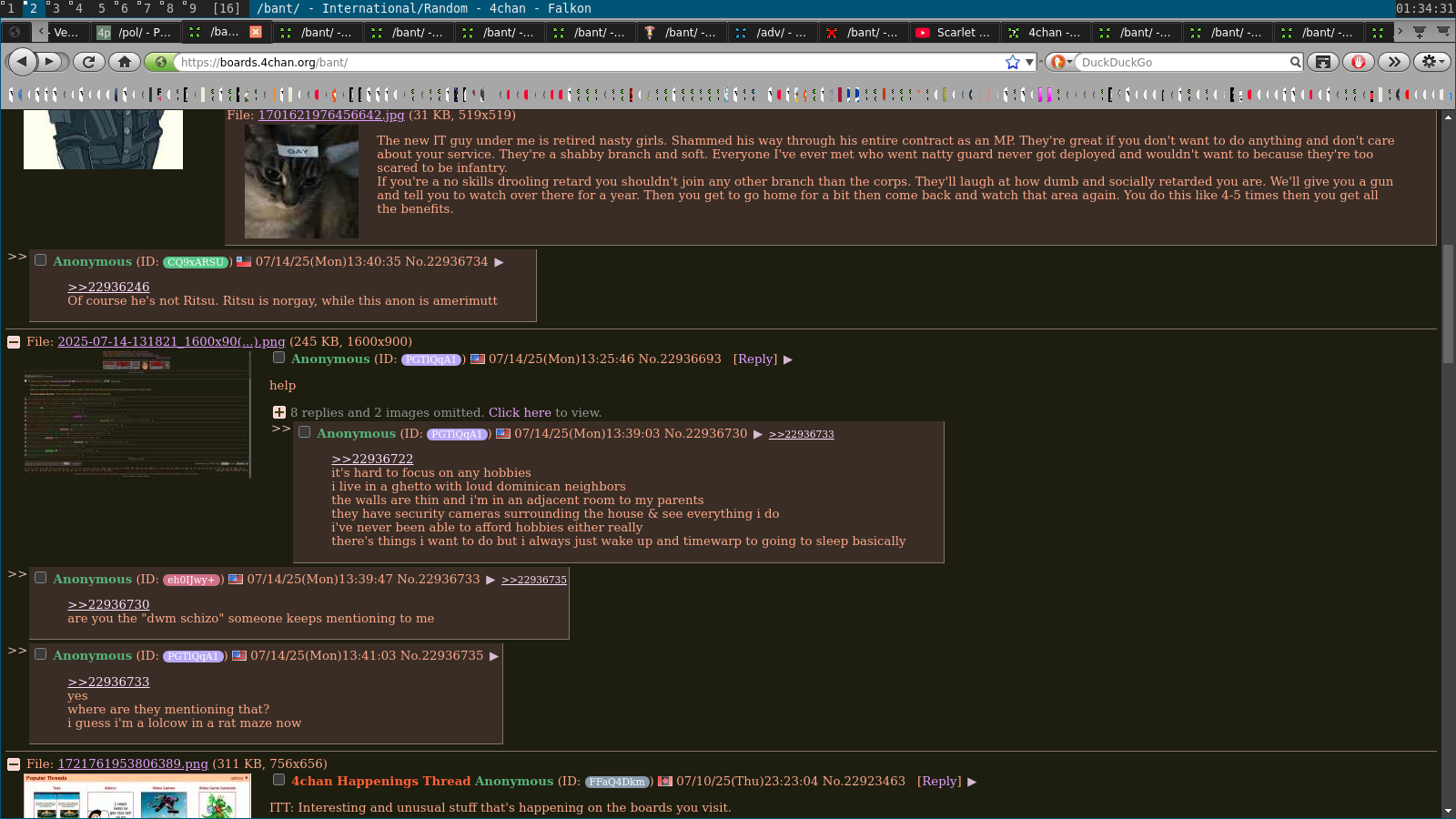Click the flag on post No.22936693
Screen dimensions: 1456x819
click(478, 359)
